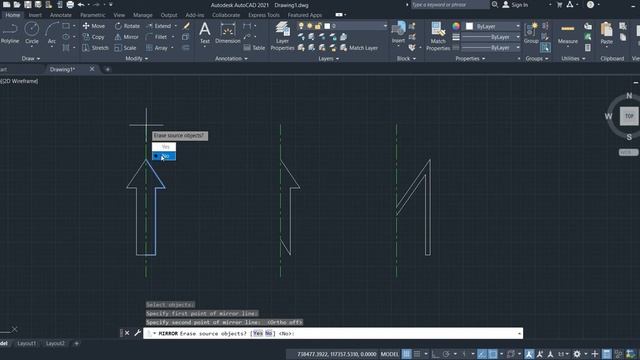
Task: Open the Insert ribbon tab
Action: click(35, 15)
